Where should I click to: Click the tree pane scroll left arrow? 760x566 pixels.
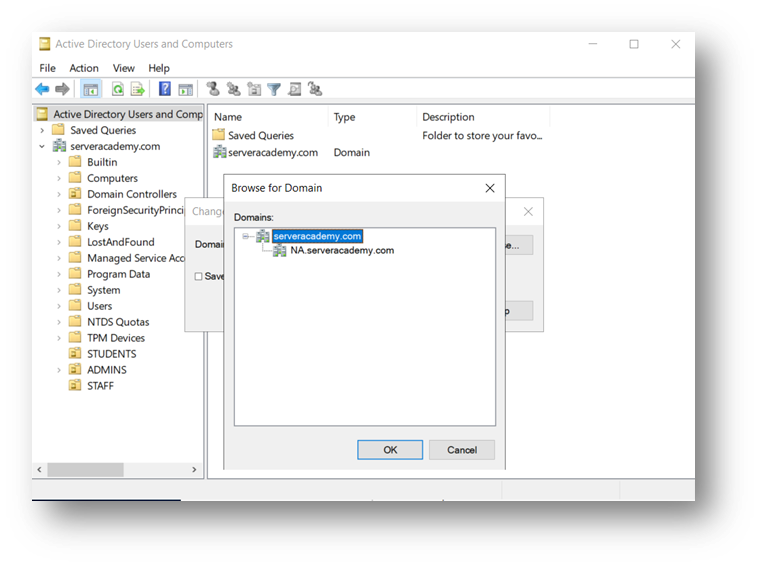click(x=39, y=469)
